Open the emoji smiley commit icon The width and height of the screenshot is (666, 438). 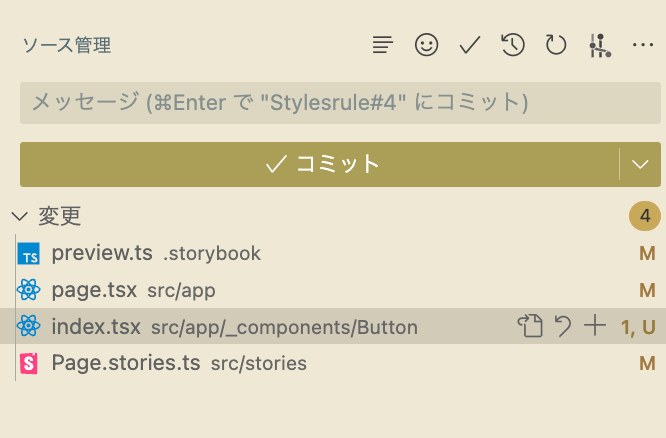pyautogui.click(x=426, y=45)
